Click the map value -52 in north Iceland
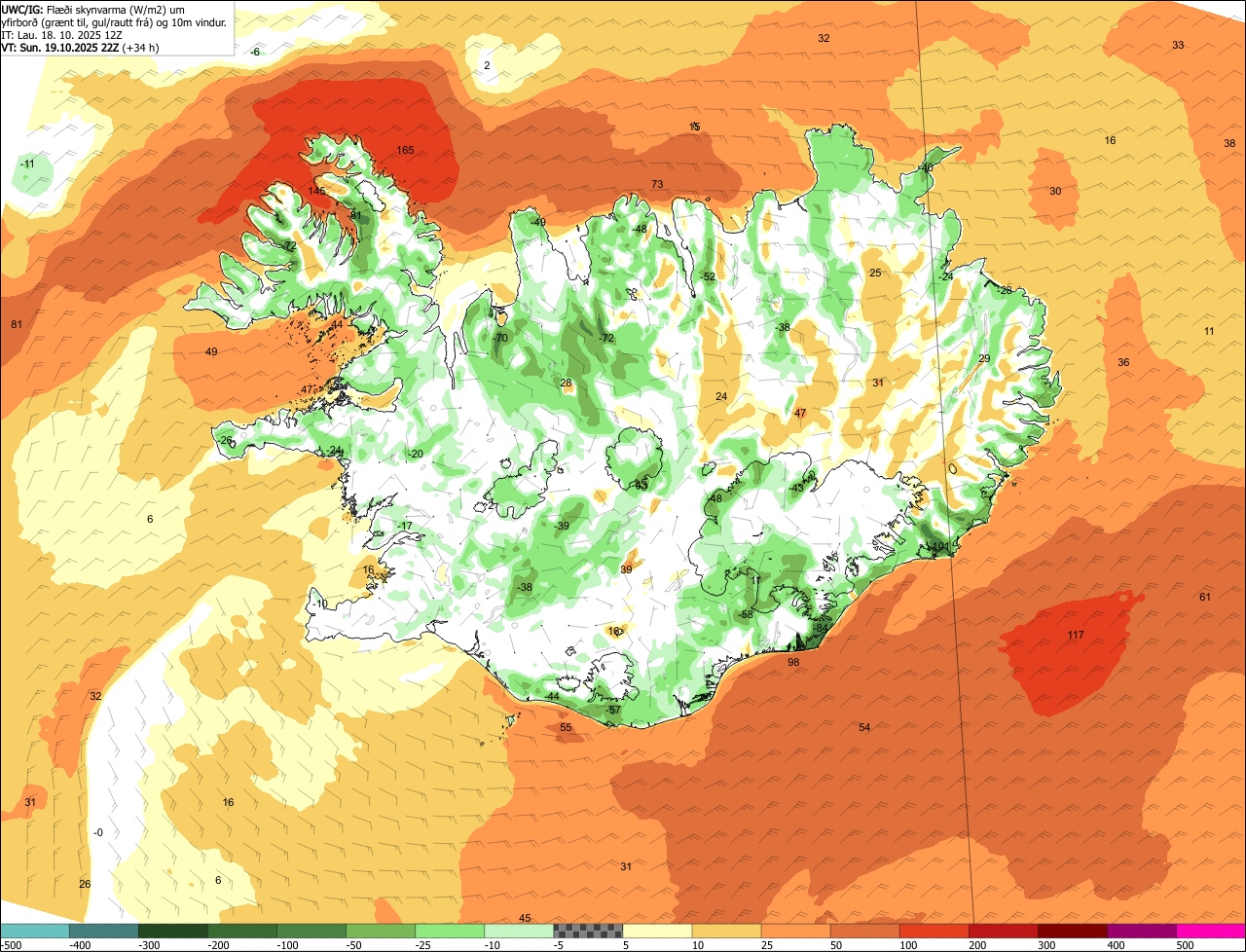Viewport: 1246px width, 952px height. point(709,276)
